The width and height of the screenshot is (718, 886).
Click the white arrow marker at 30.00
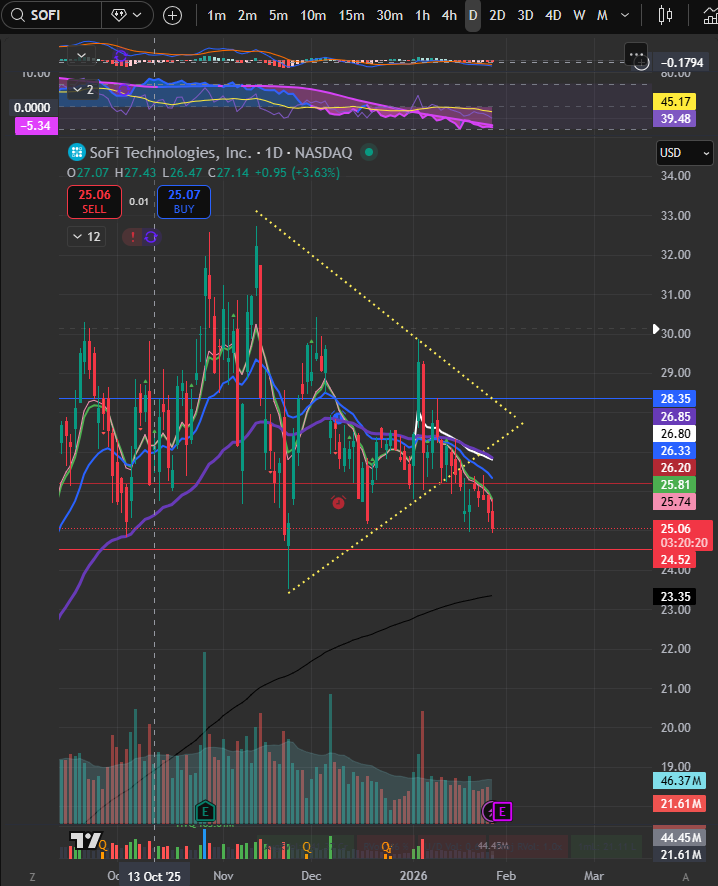pos(656,329)
